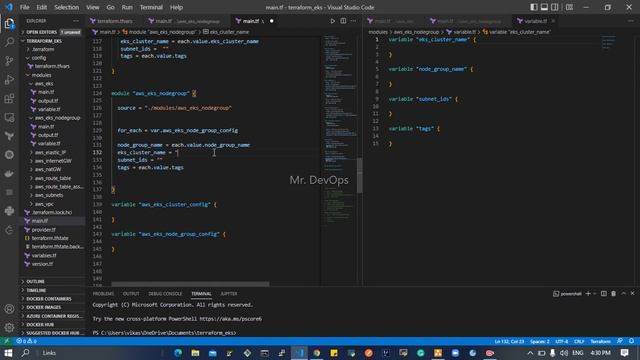The height and width of the screenshot is (360, 640).
Task: Close the variable.tf tab in right group
Action: [x=553, y=21]
